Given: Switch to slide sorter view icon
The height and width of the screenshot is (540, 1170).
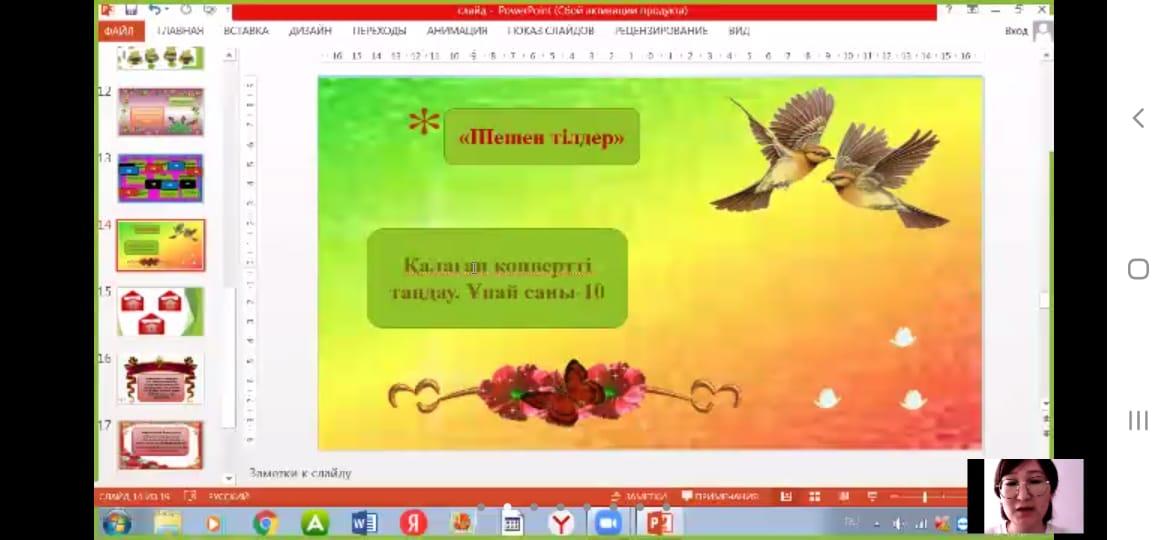Looking at the screenshot, I should click(815, 496).
